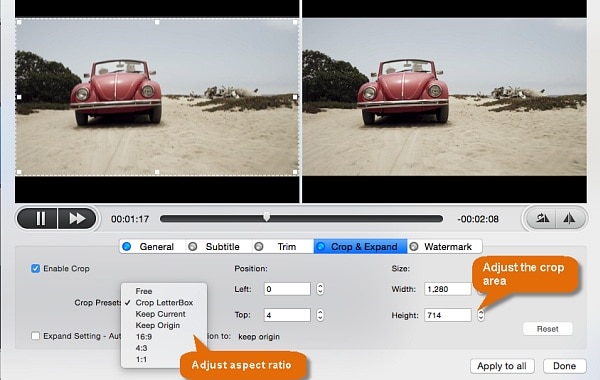Click the Top position input field
Viewport: 600px width, 380px height.
287,315
